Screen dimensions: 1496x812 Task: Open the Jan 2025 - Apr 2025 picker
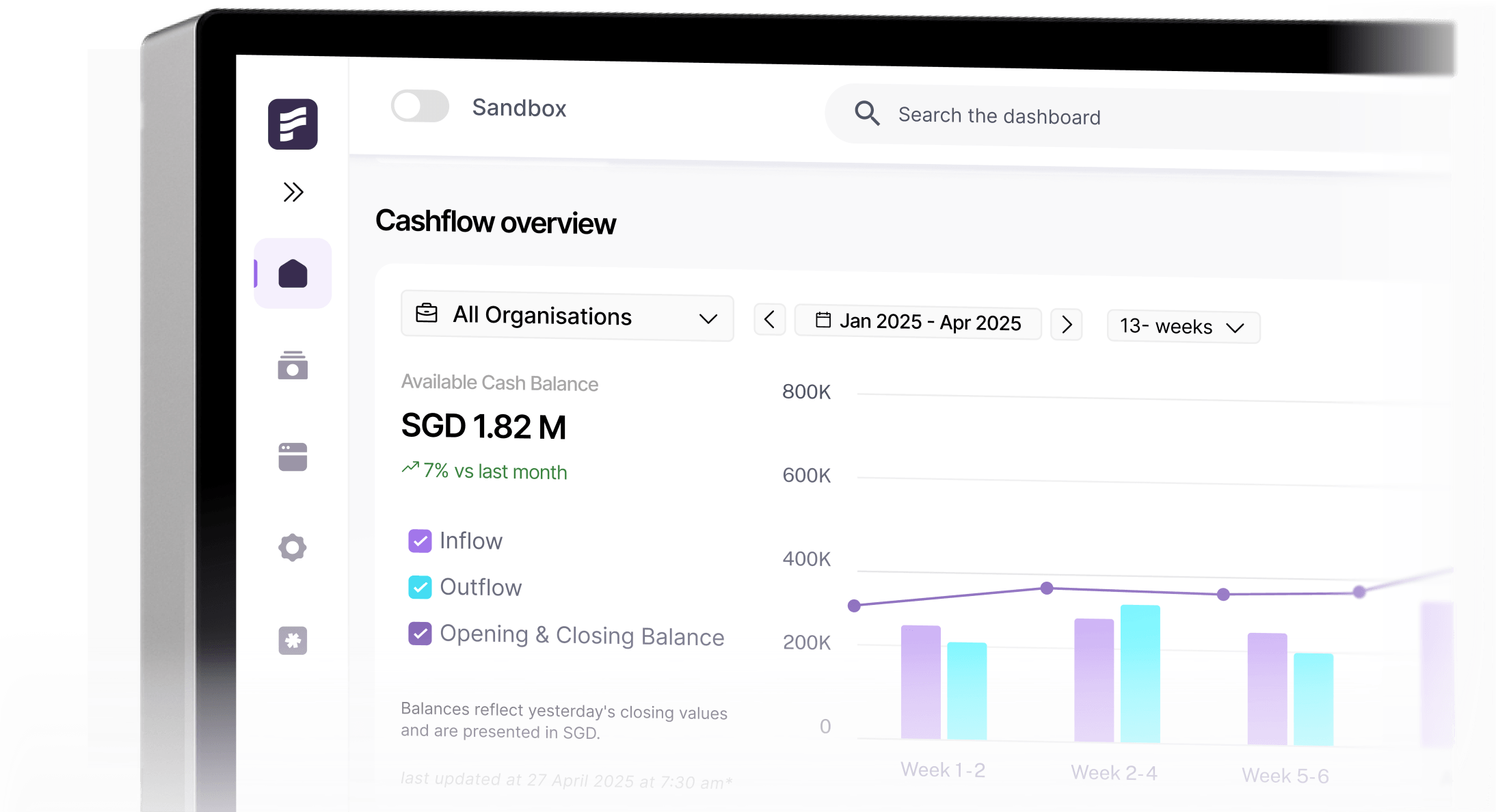click(x=930, y=322)
